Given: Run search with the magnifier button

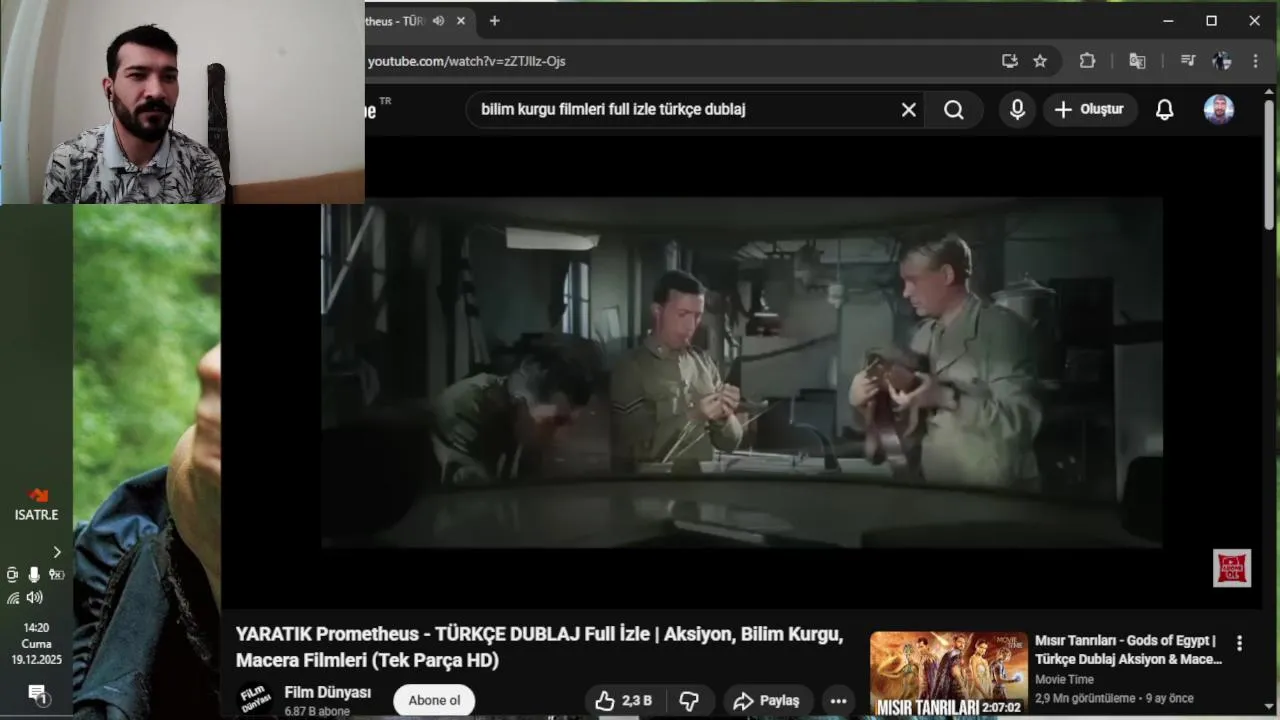Looking at the screenshot, I should 954,110.
